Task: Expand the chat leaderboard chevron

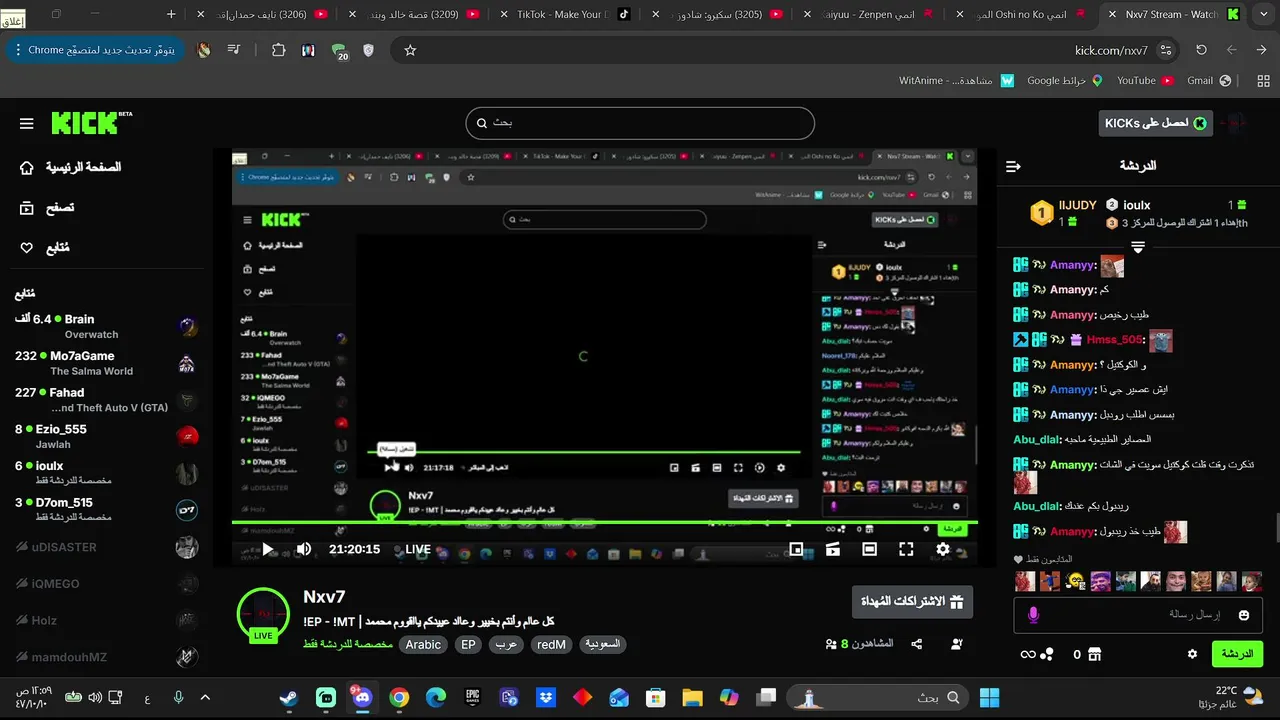Action: [1138, 246]
